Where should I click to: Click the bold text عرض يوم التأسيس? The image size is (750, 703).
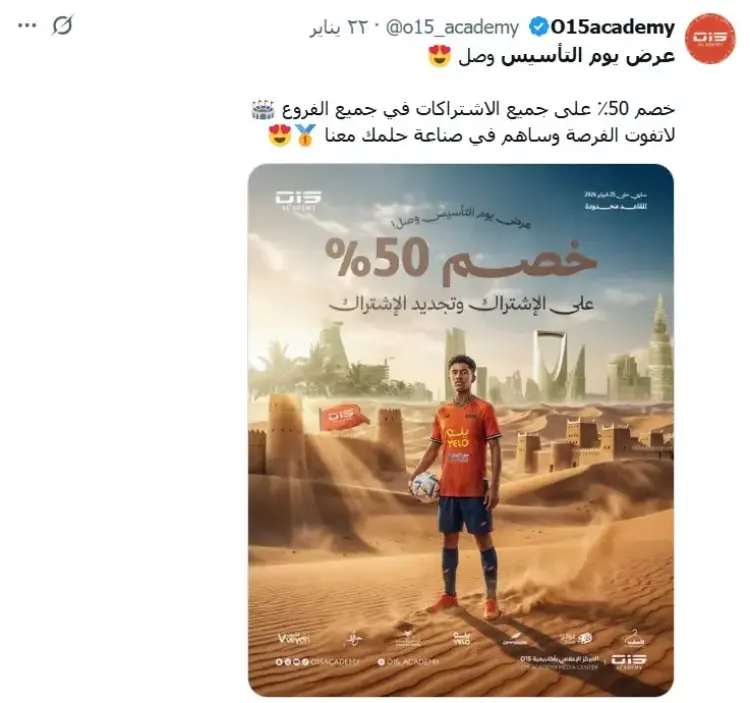pyautogui.click(x=588, y=56)
